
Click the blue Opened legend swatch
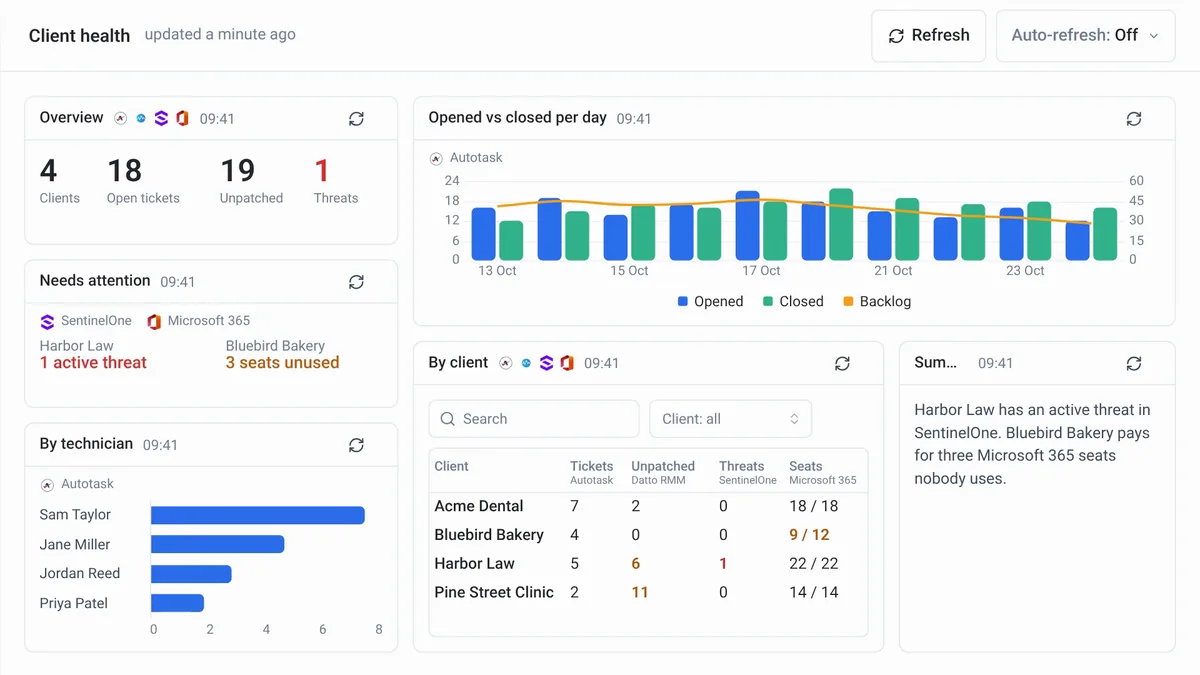click(x=683, y=302)
